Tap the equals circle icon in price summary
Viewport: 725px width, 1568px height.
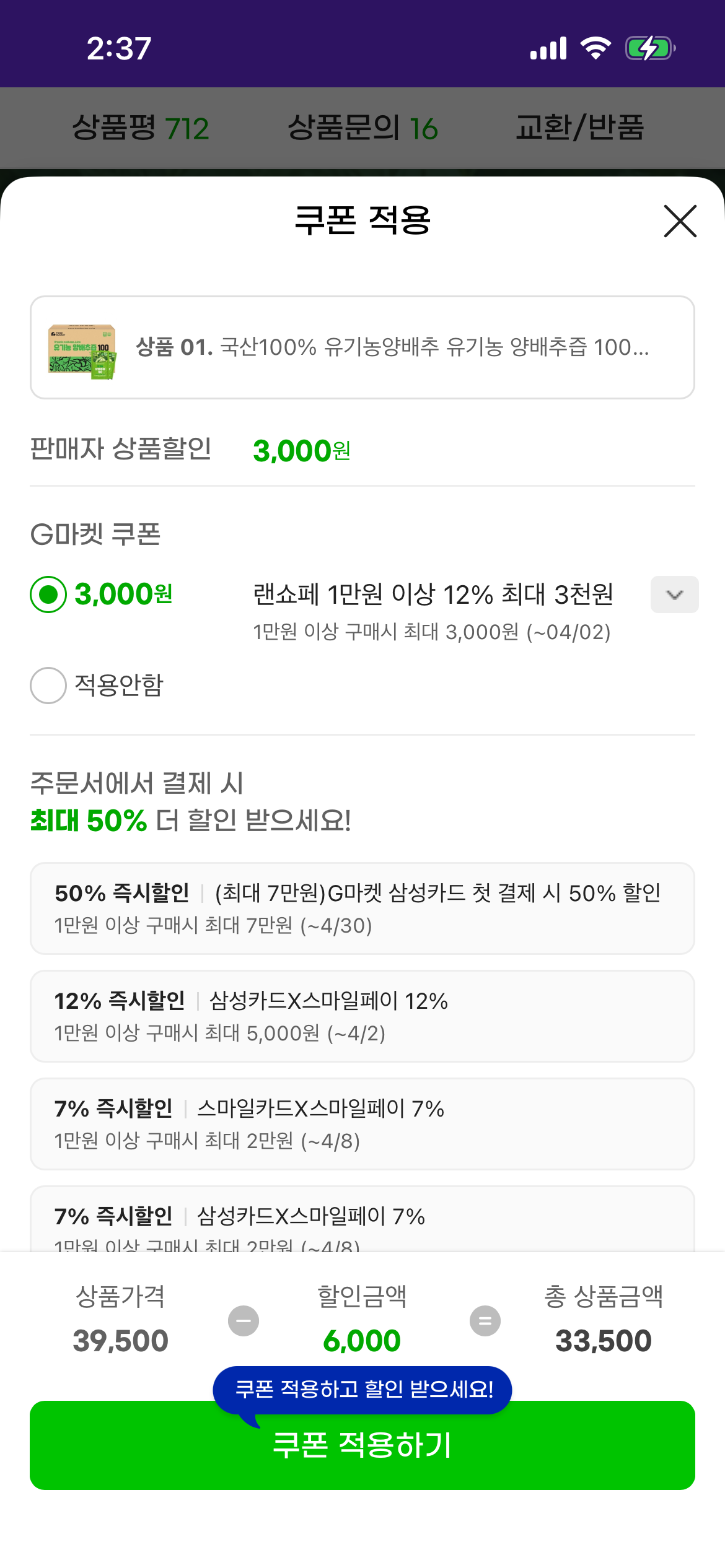coord(485,1321)
